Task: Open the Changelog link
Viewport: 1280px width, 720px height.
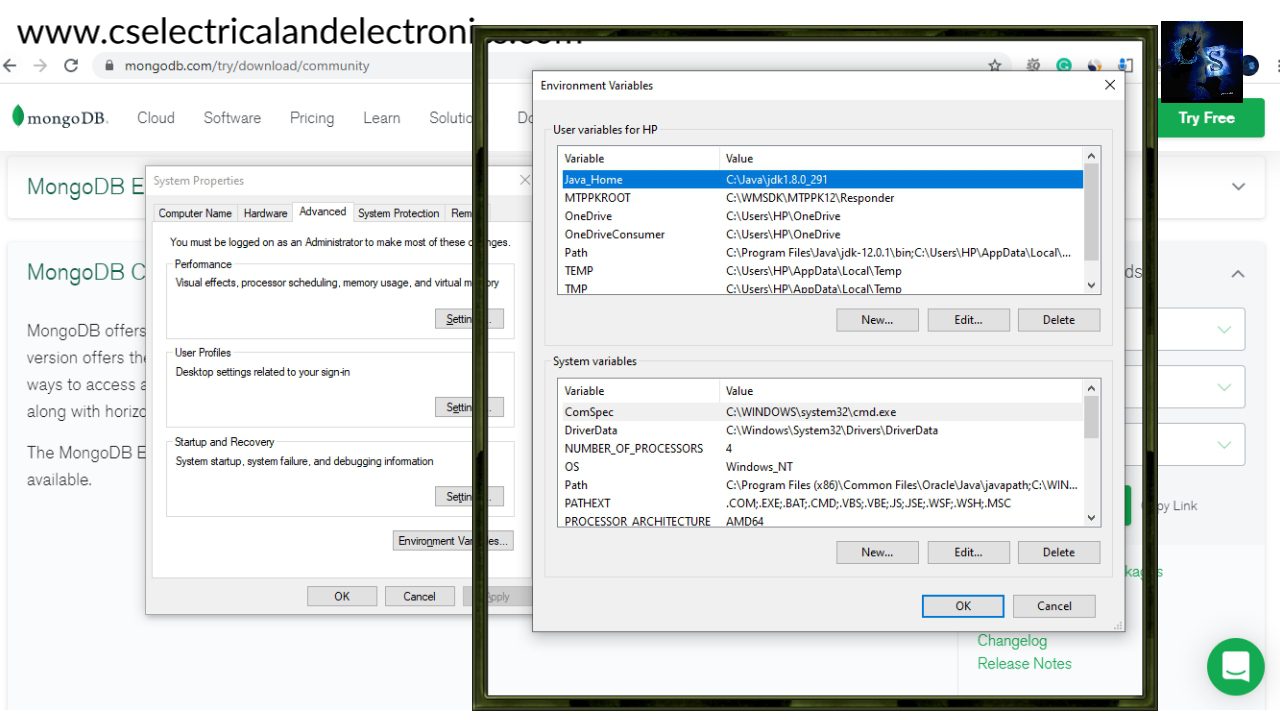Action: (x=1012, y=641)
